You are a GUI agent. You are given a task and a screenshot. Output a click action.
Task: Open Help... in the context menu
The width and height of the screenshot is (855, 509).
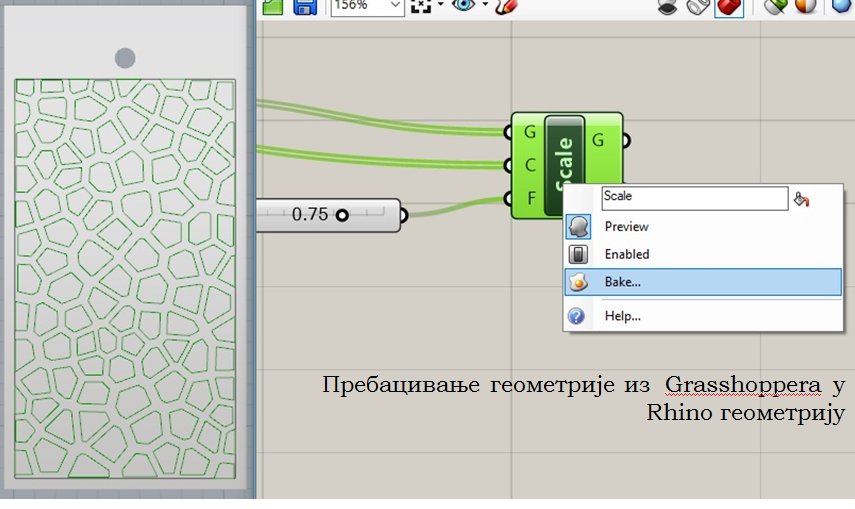[x=703, y=316]
